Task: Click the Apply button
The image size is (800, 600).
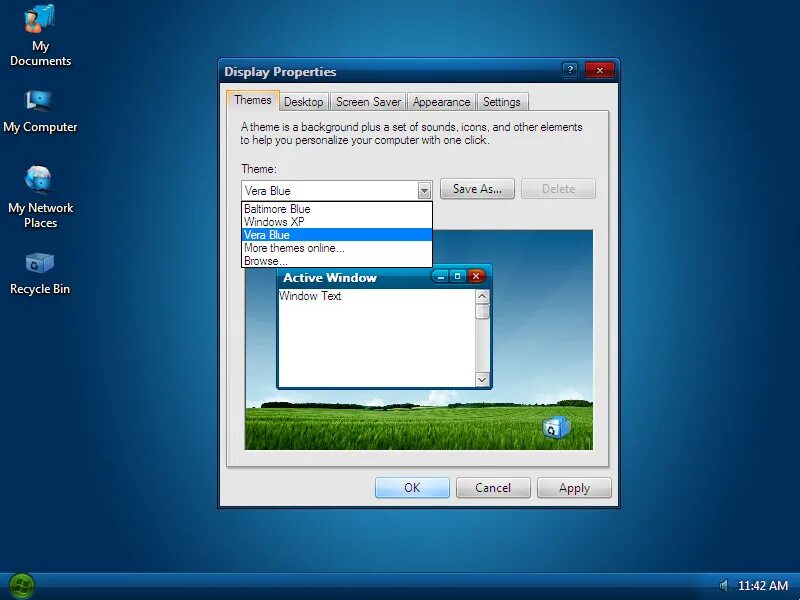Action: (x=574, y=488)
